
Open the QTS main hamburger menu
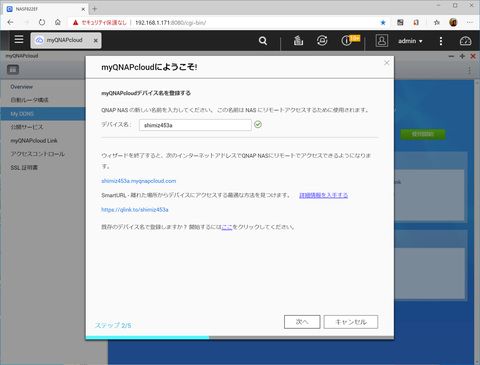click(19, 40)
